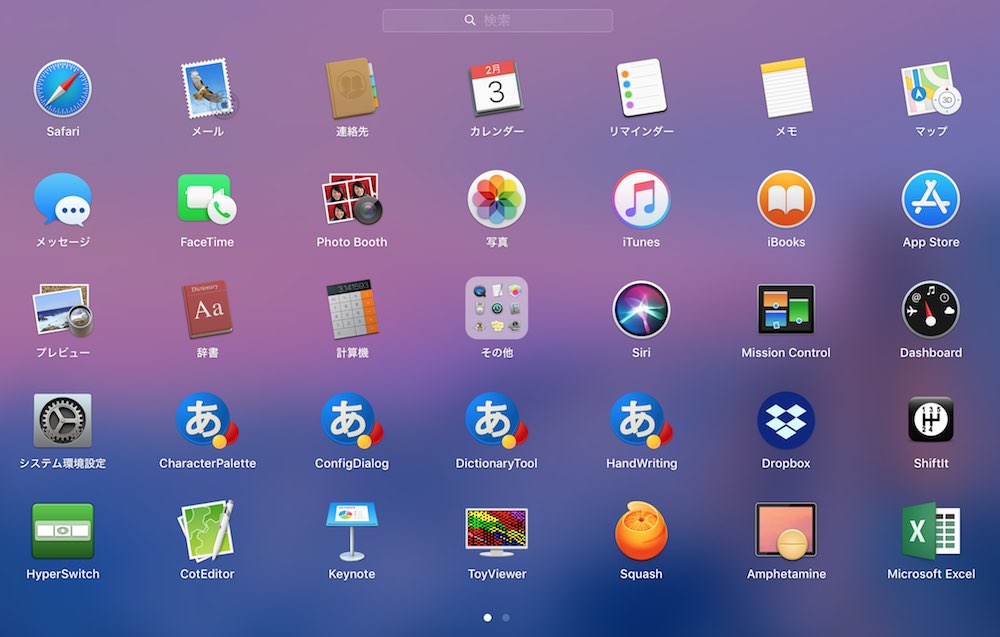
Task: Launch the 辞書 (Dictionary) app
Action: [208, 310]
